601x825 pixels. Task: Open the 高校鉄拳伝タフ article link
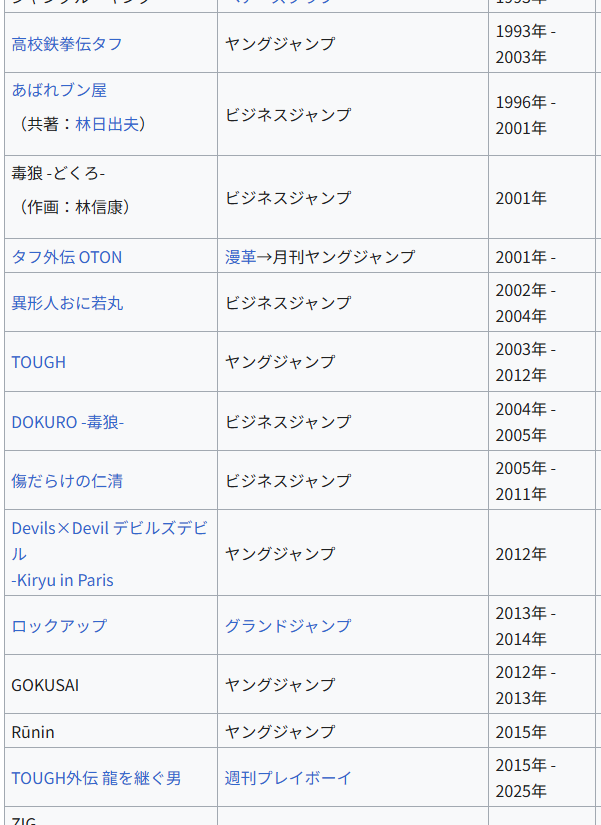[x=67, y=44]
